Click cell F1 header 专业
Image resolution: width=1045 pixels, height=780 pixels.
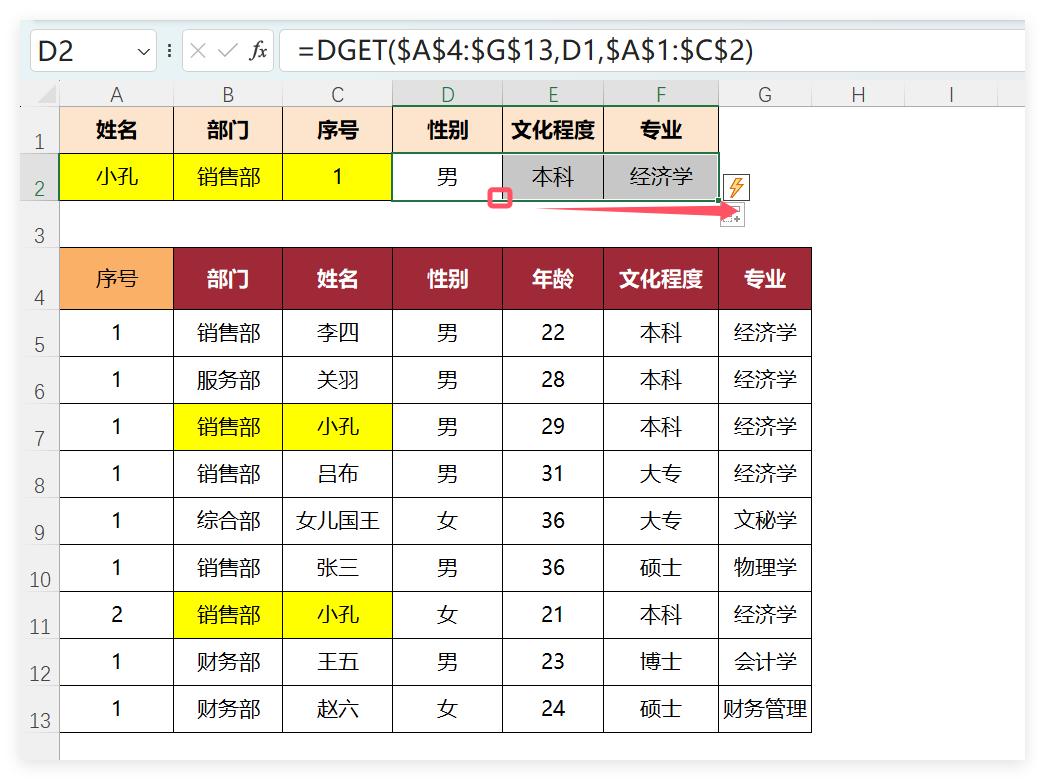pyautogui.click(x=660, y=130)
